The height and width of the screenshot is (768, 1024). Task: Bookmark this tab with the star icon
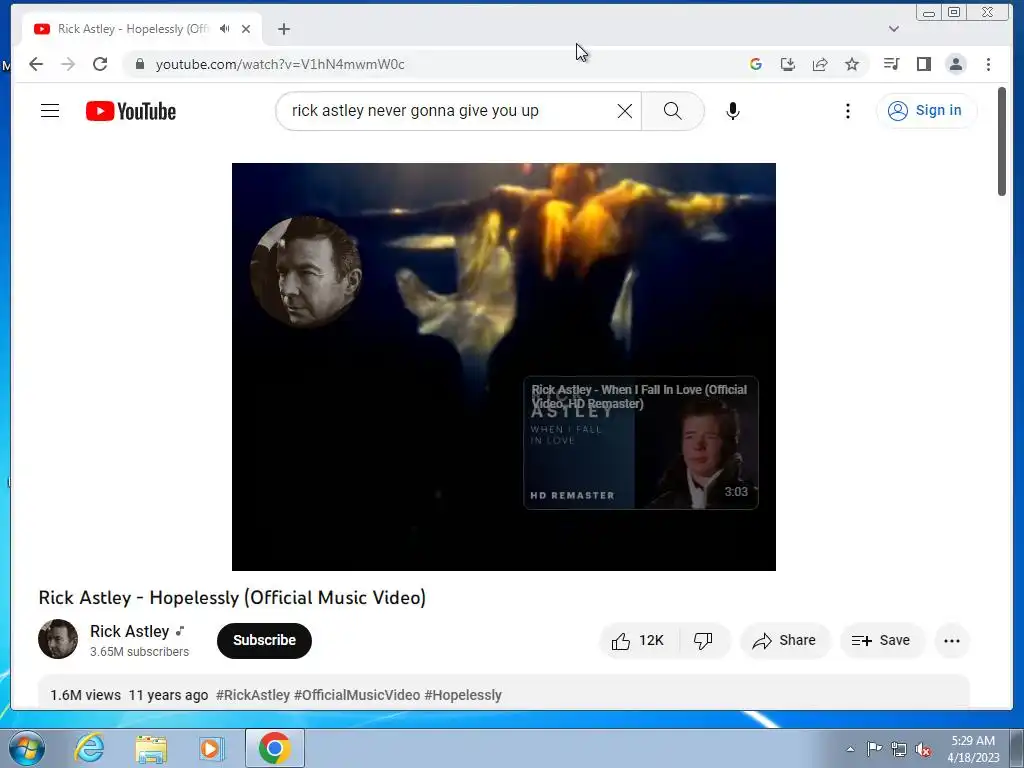pos(852,64)
